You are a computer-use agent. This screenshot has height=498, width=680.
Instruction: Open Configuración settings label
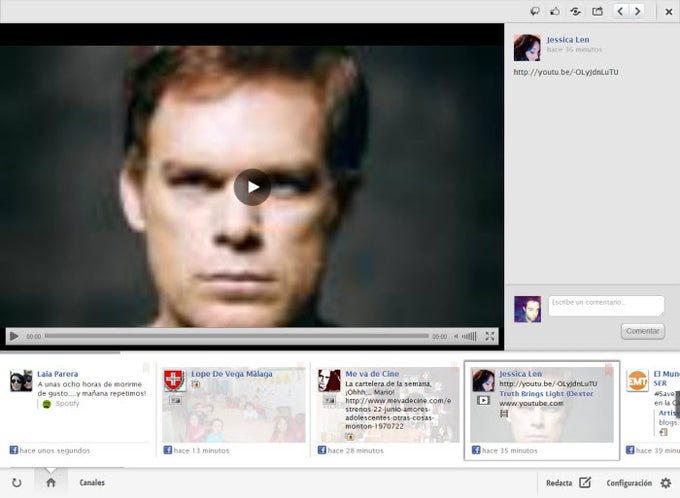[629, 483]
